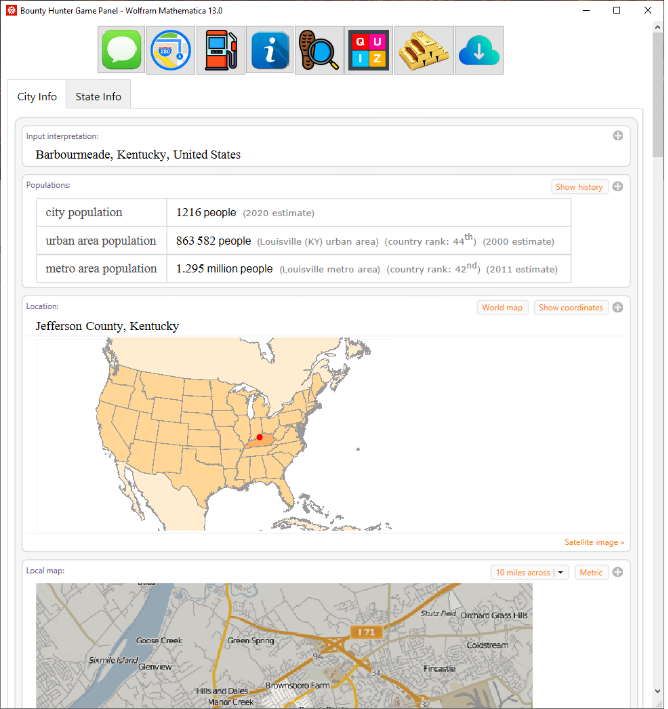Open the 10 miles across dropdown

(x=530, y=573)
